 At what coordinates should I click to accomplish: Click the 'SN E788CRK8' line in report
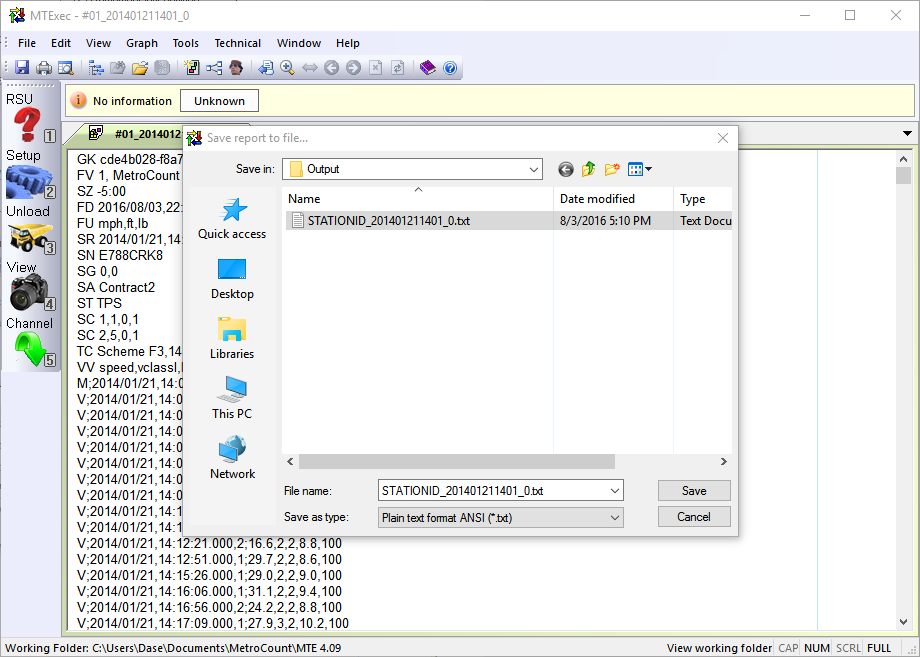click(x=120, y=256)
